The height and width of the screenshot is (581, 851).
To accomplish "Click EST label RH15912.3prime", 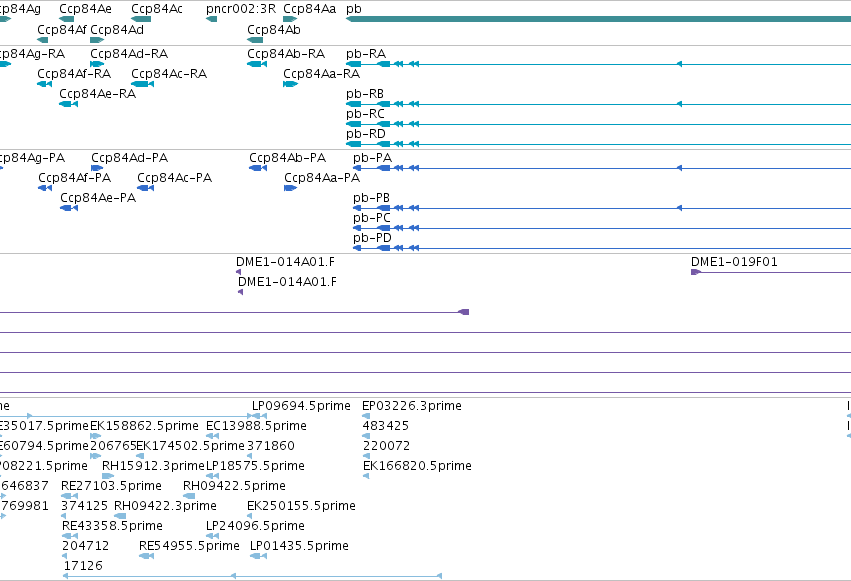I will tap(153, 466).
